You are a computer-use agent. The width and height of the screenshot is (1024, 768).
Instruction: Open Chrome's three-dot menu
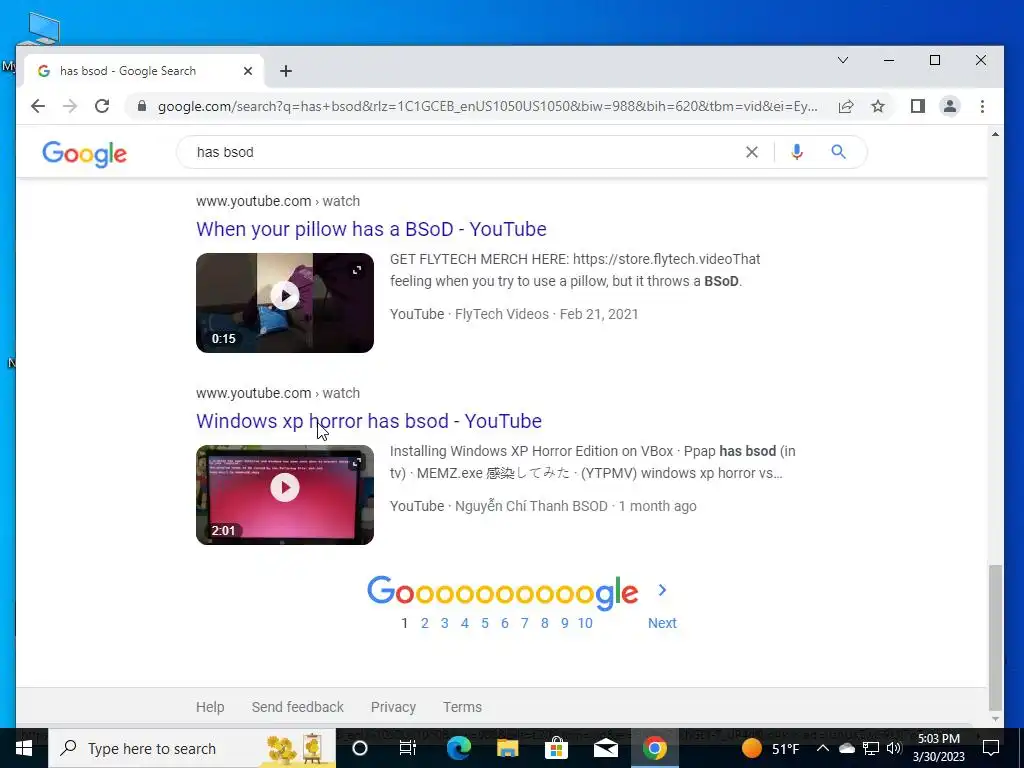click(x=982, y=106)
